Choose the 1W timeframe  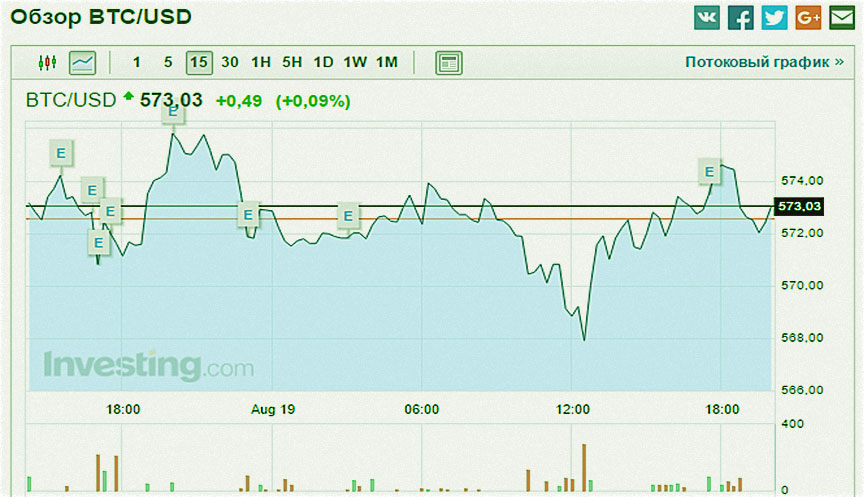(x=355, y=62)
